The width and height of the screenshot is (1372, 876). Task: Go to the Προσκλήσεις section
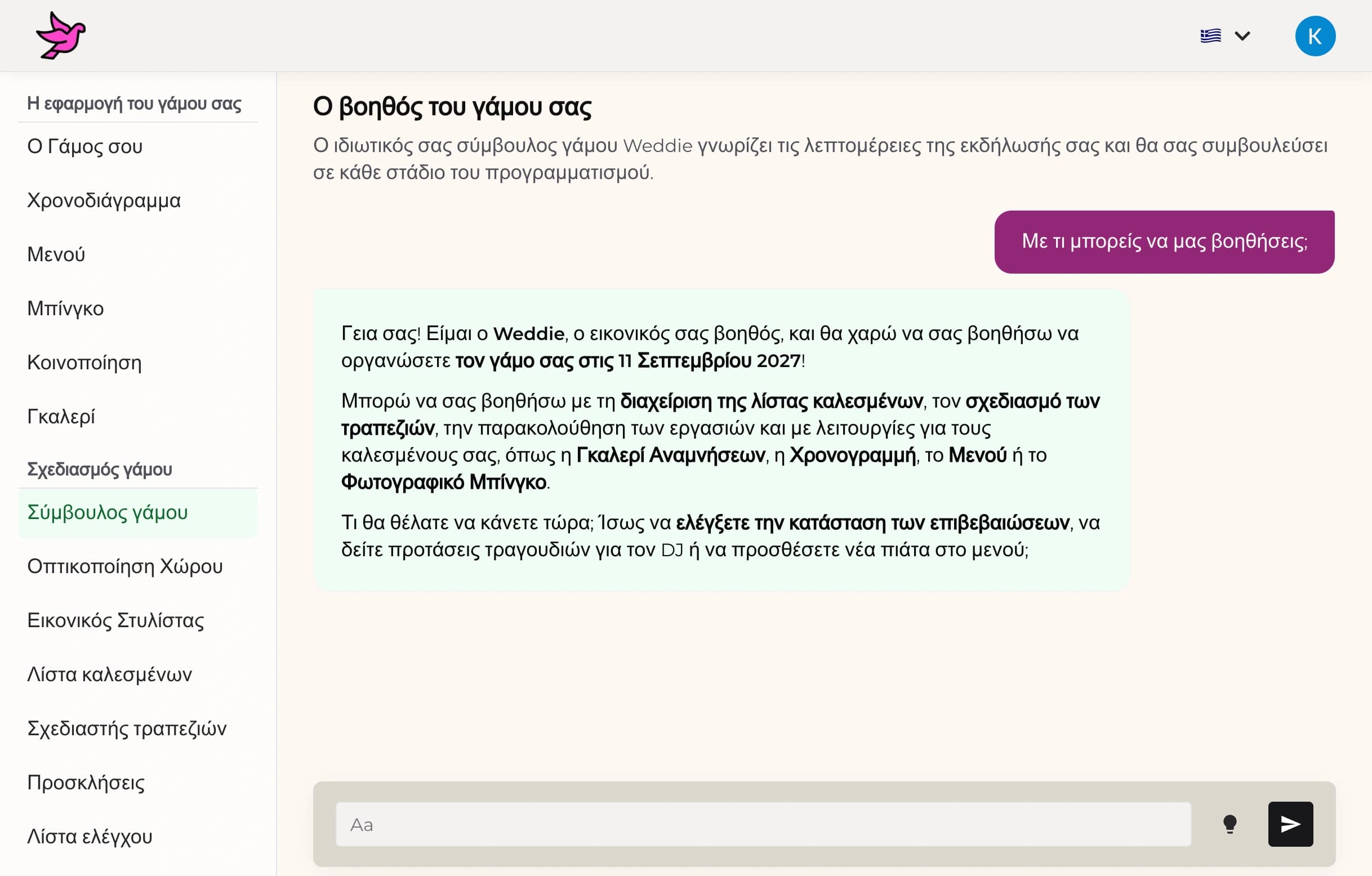[x=86, y=783]
